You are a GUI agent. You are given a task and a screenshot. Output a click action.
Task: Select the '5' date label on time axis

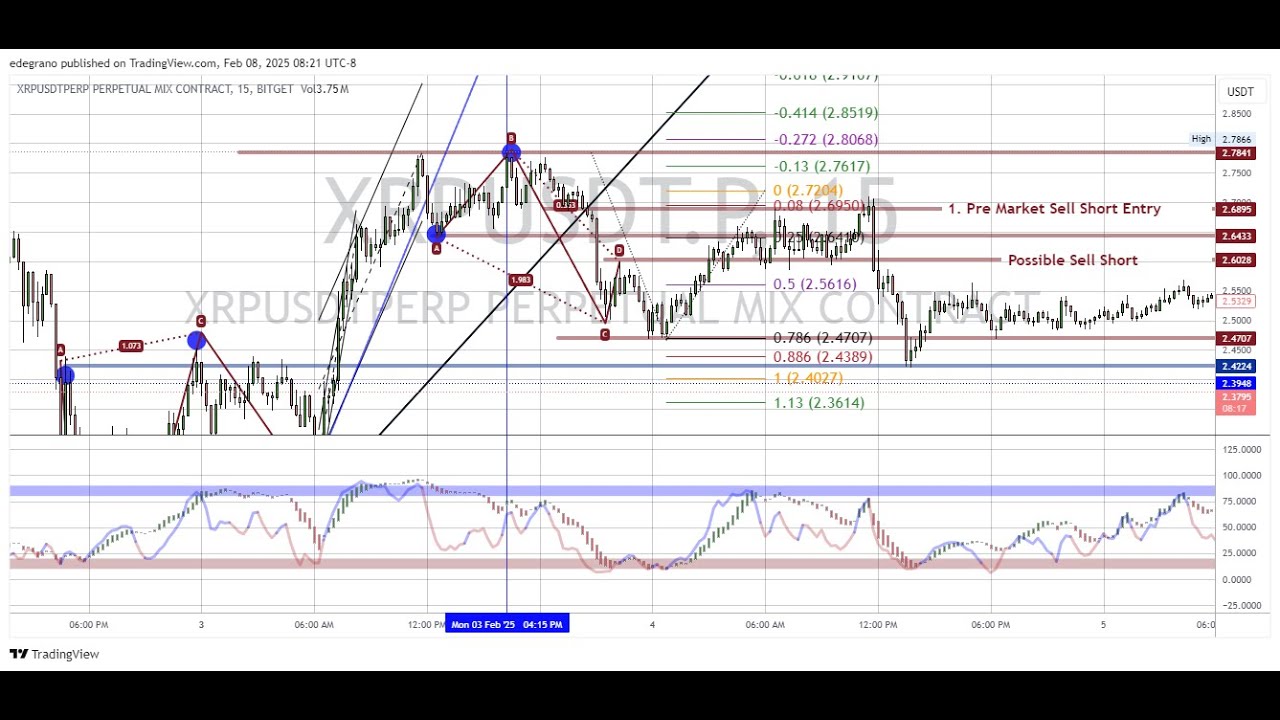(1104, 625)
